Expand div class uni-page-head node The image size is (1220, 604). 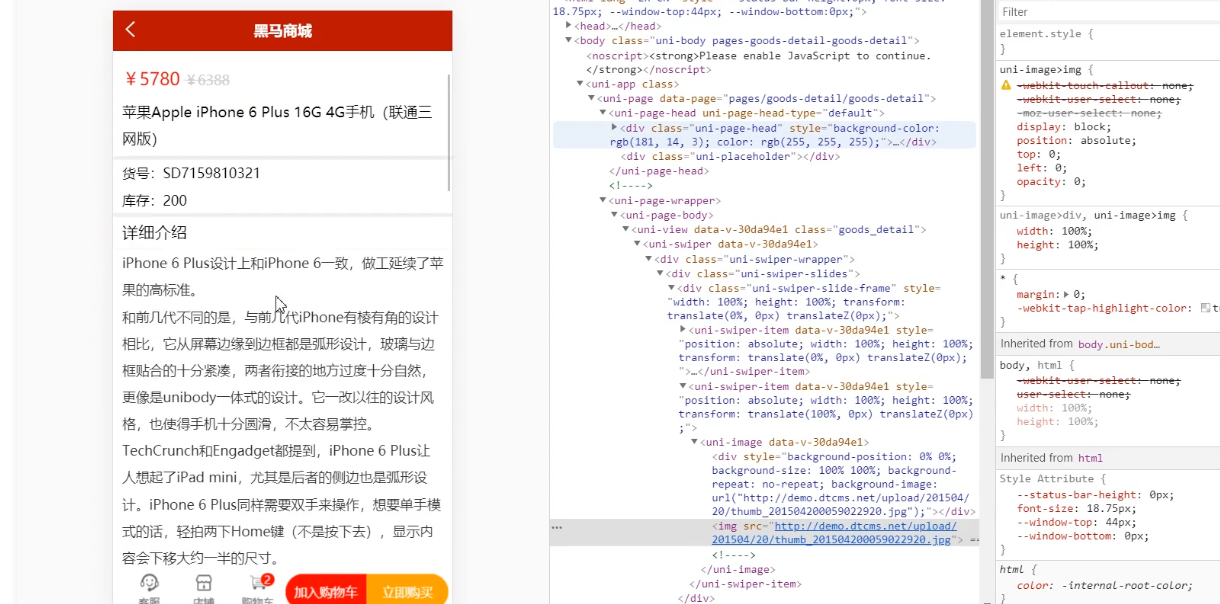click(x=614, y=128)
